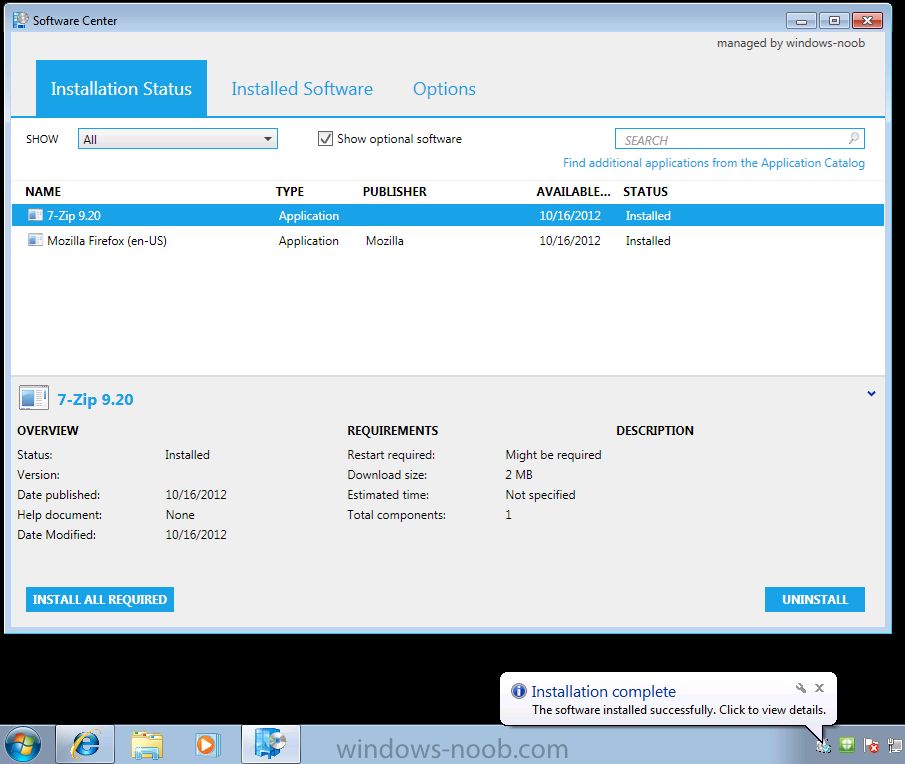
Task: Switch to Installation Status tab
Action: 121,88
